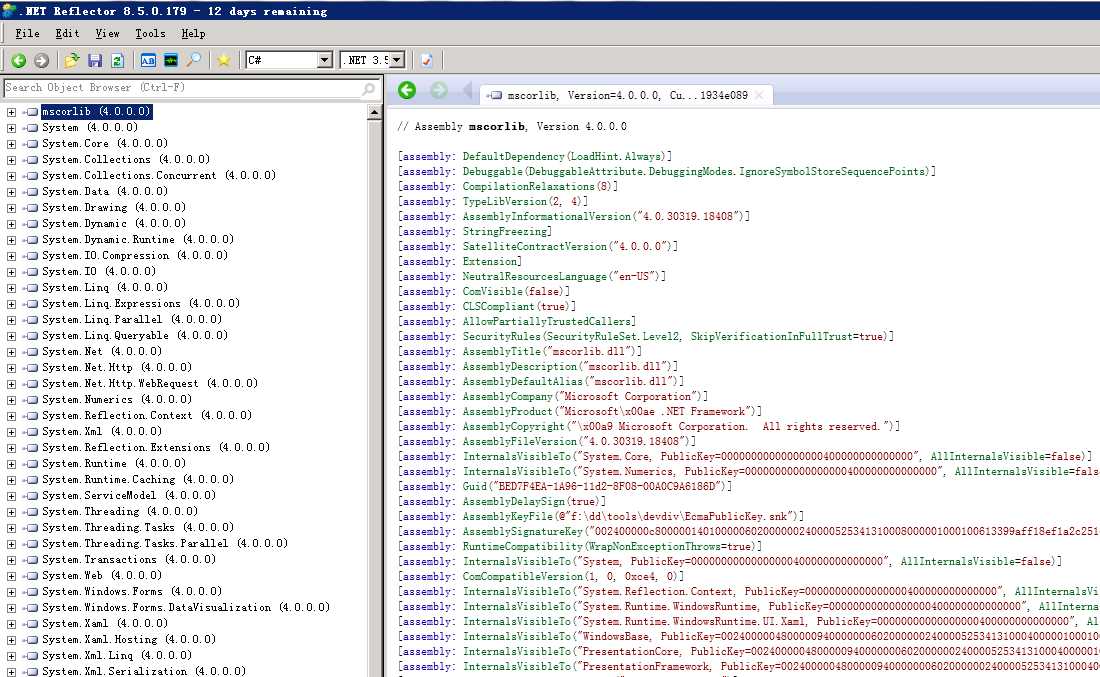Expand the System.Numerics node
1100x677 pixels.
(11, 400)
